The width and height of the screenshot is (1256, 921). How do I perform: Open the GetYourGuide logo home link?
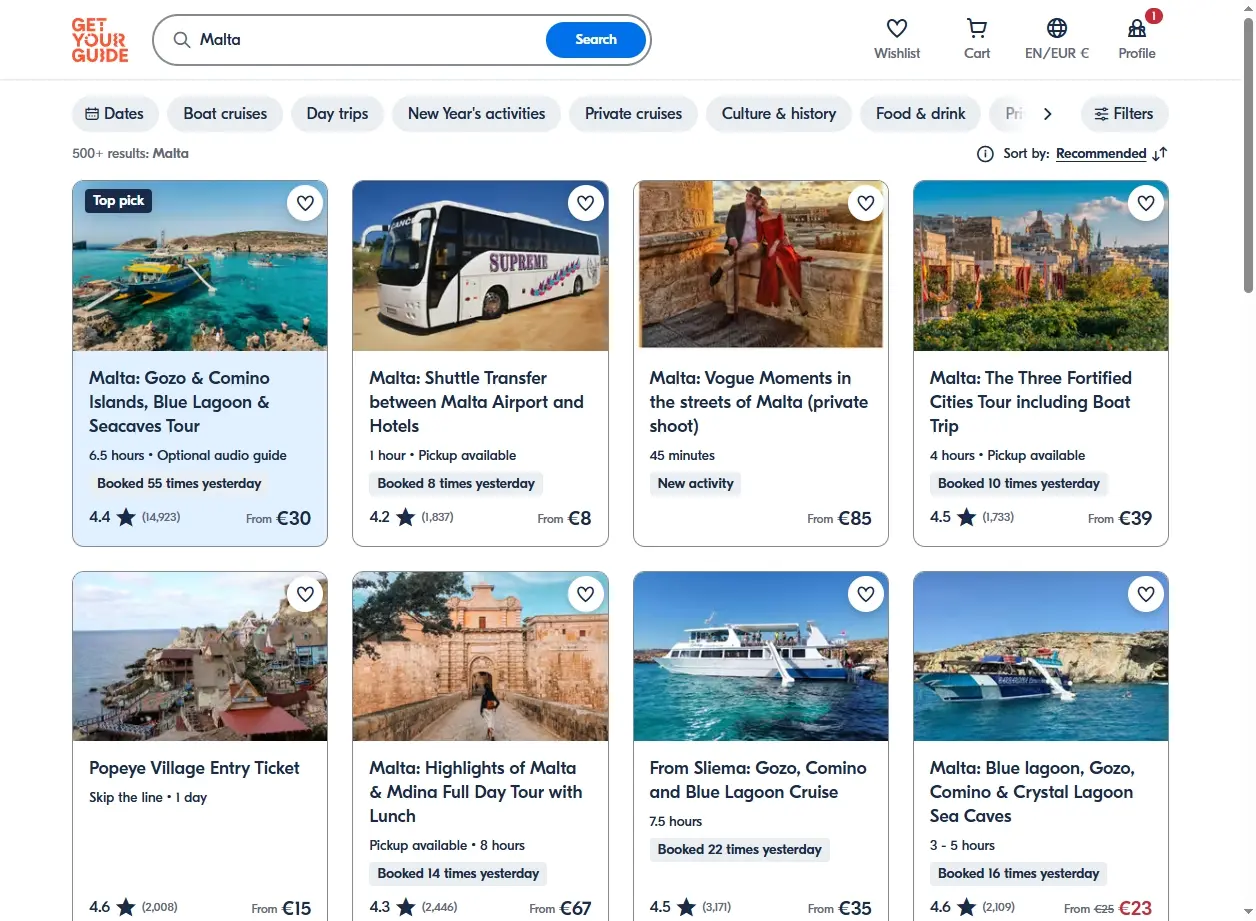pos(100,40)
